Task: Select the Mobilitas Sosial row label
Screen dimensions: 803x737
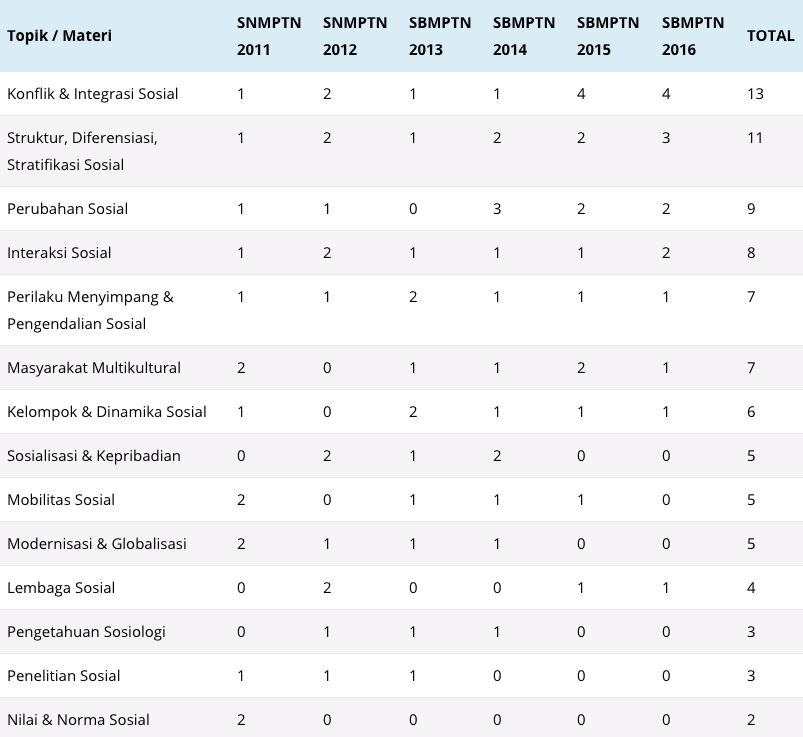Action: 61,500
